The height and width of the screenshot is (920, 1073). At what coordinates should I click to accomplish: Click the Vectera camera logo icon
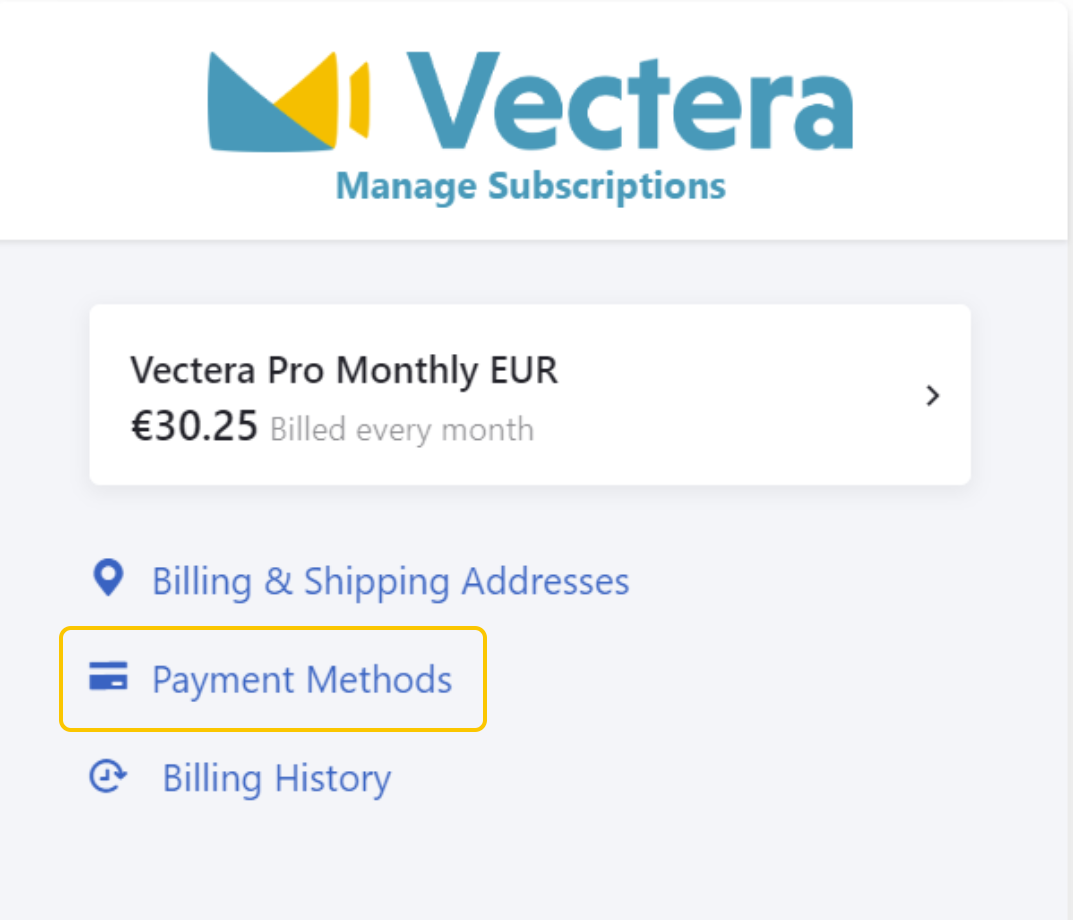pos(289,101)
